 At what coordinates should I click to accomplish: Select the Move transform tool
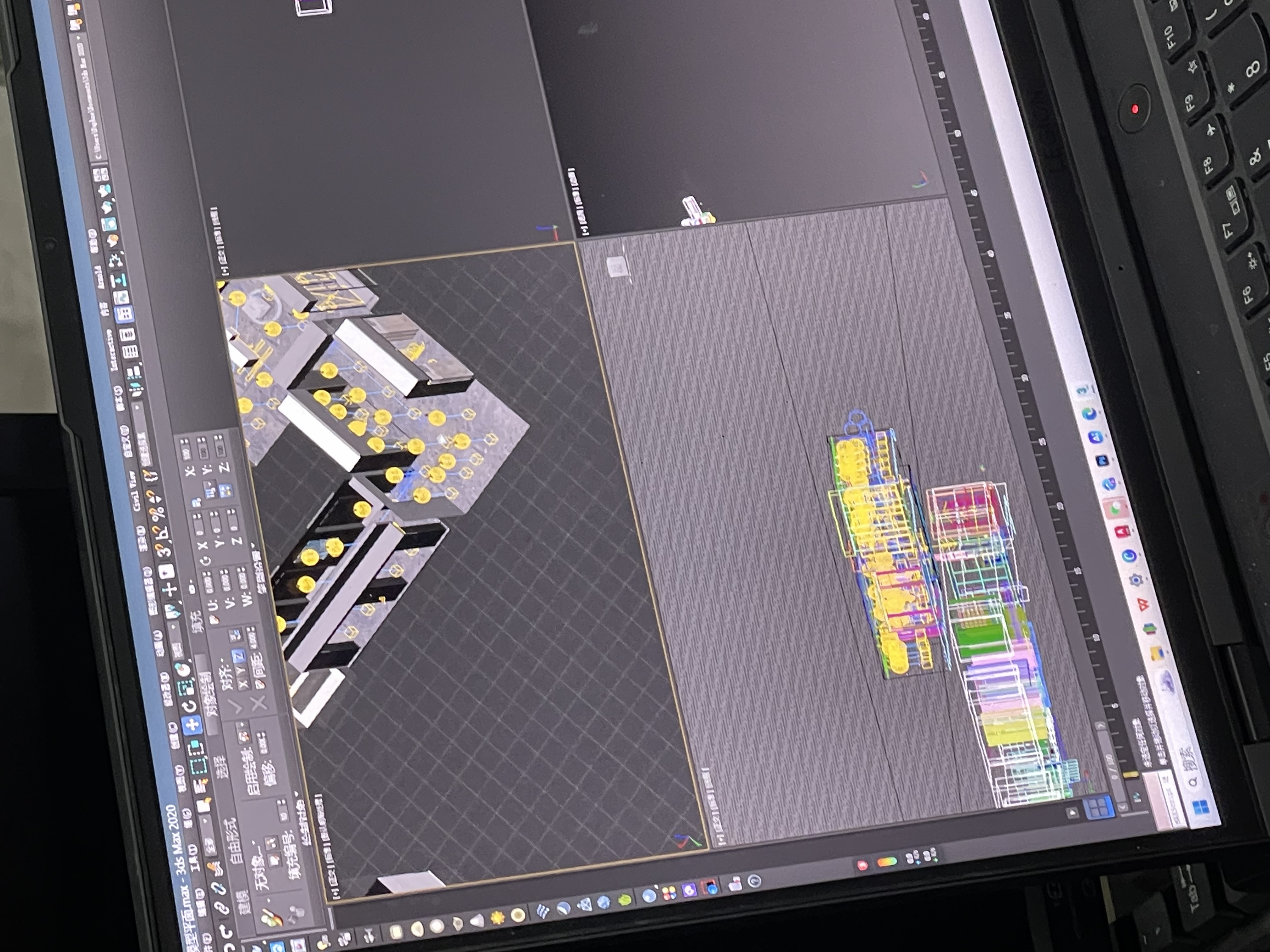[x=192, y=725]
